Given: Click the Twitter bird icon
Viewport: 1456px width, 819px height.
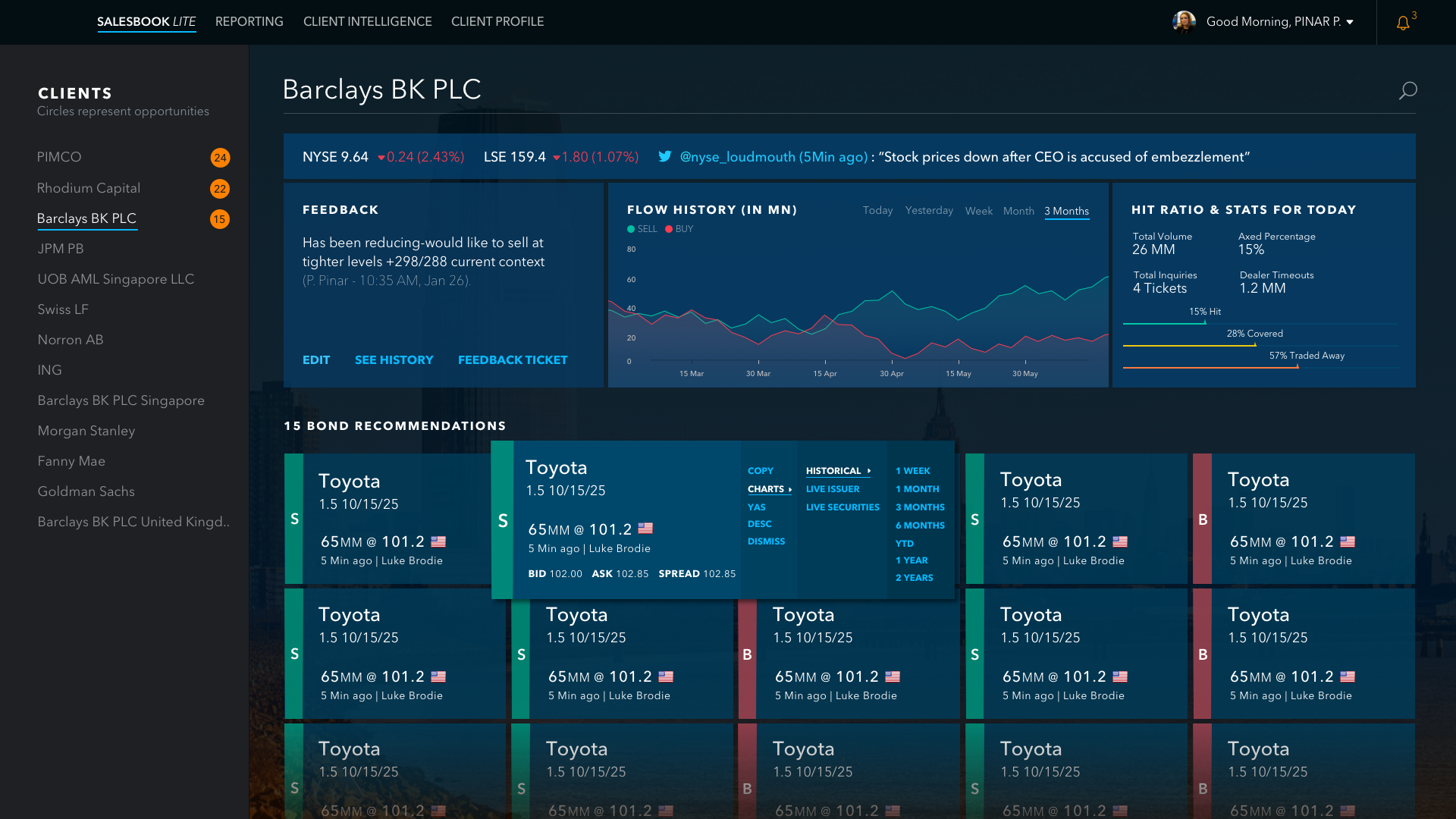Looking at the screenshot, I should (665, 156).
